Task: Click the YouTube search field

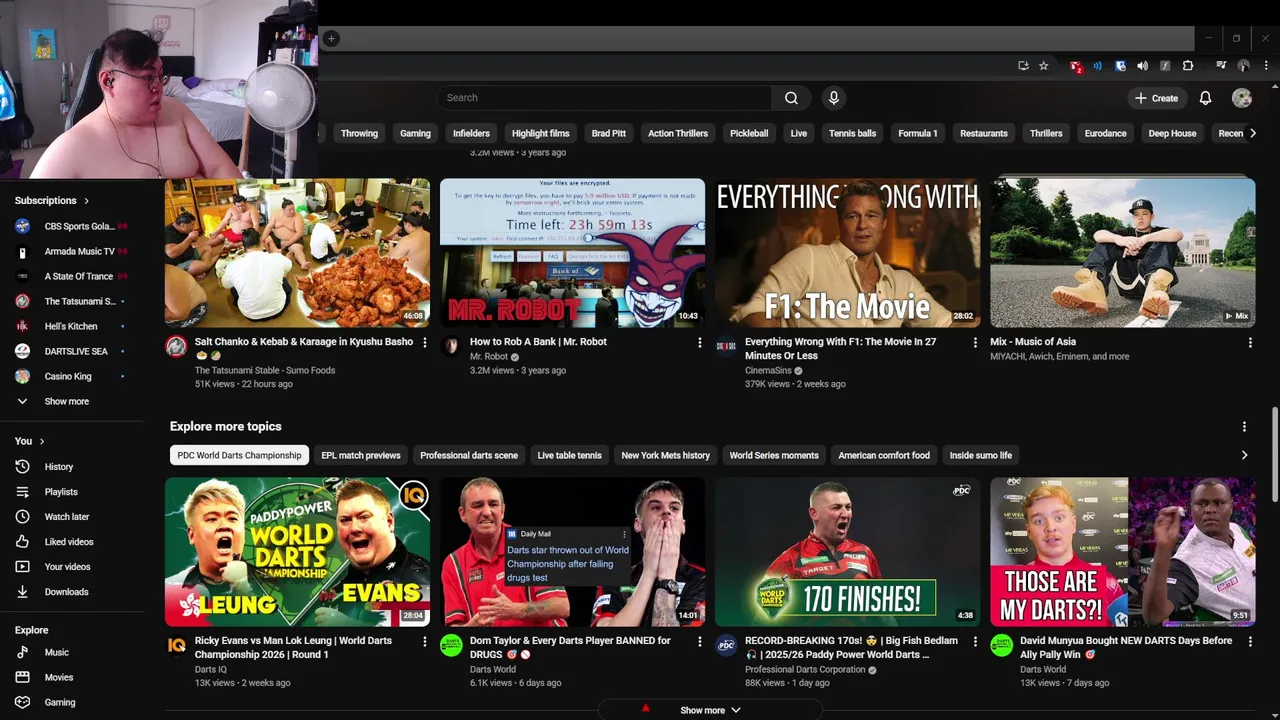Action: point(604,98)
